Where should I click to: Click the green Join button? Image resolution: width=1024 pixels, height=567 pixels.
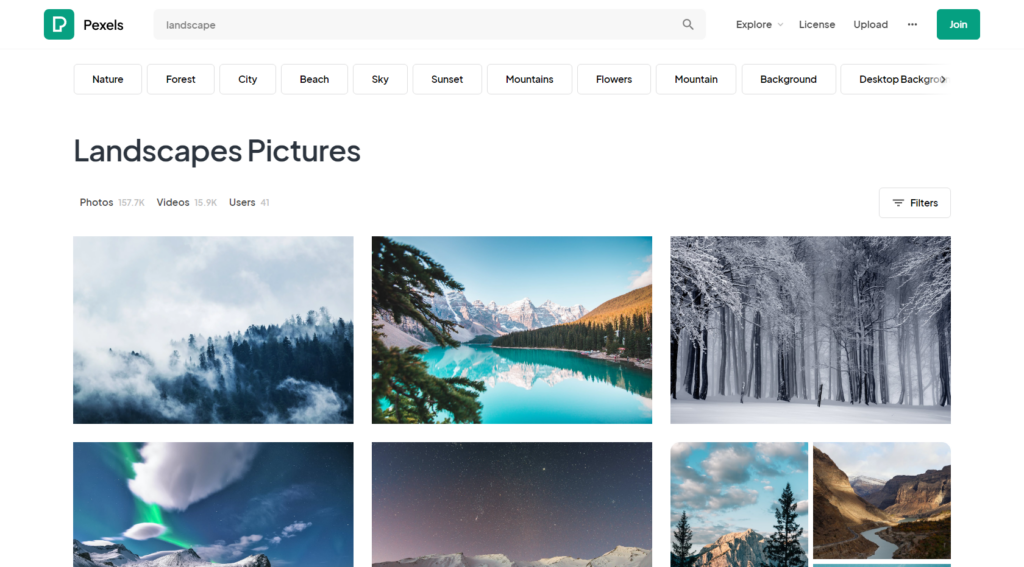pos(958,24)
